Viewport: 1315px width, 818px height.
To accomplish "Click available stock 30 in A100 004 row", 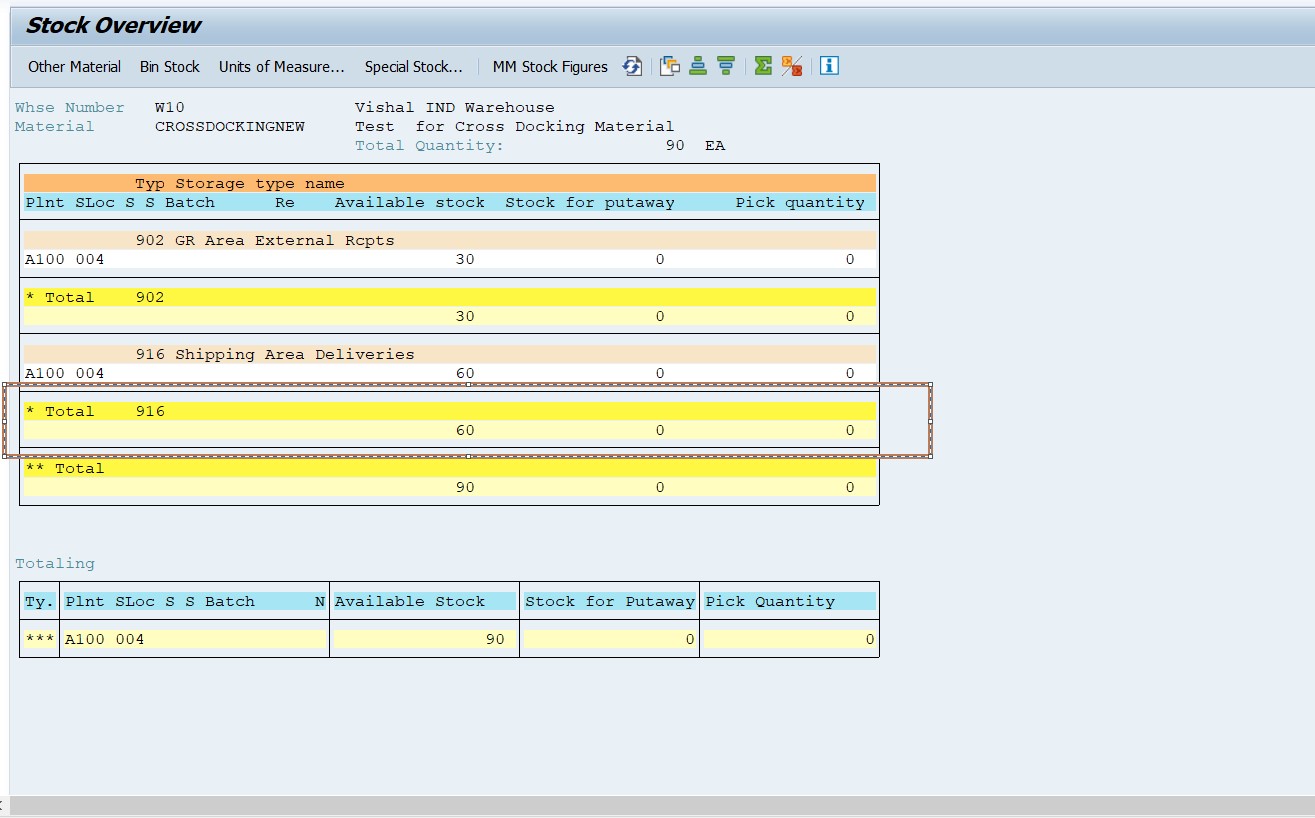I will coord(465,260).
